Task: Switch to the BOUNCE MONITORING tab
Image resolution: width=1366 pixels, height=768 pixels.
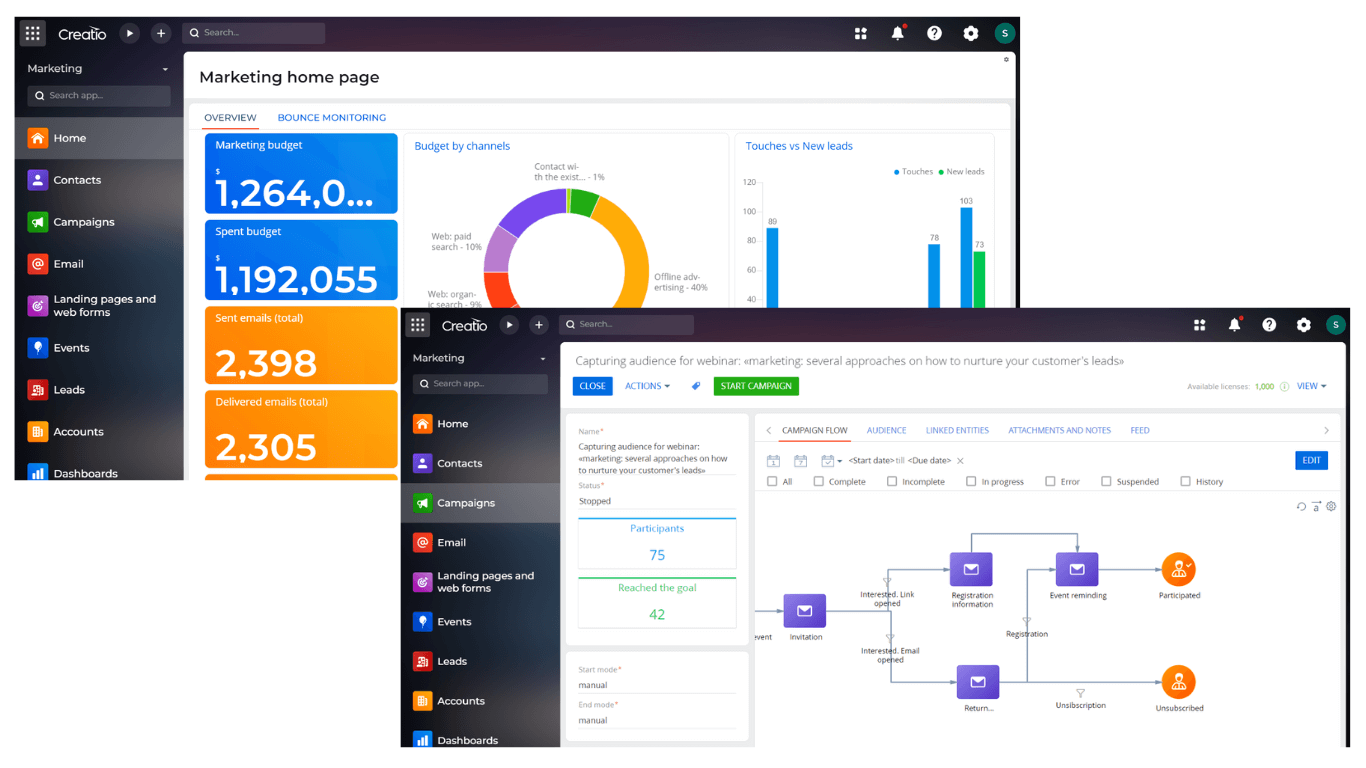Action: click(x=331, y=117)
